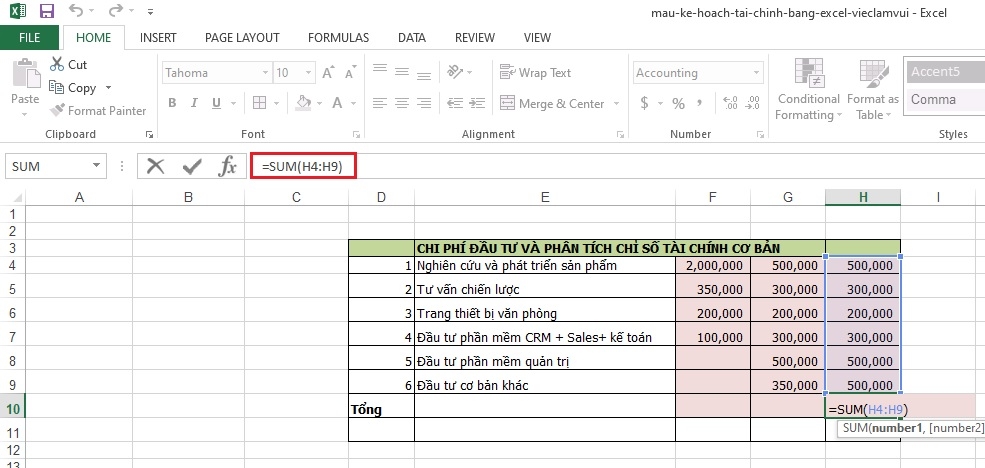
Task: Click Merge & Center
Action: (x=552, y=103)
